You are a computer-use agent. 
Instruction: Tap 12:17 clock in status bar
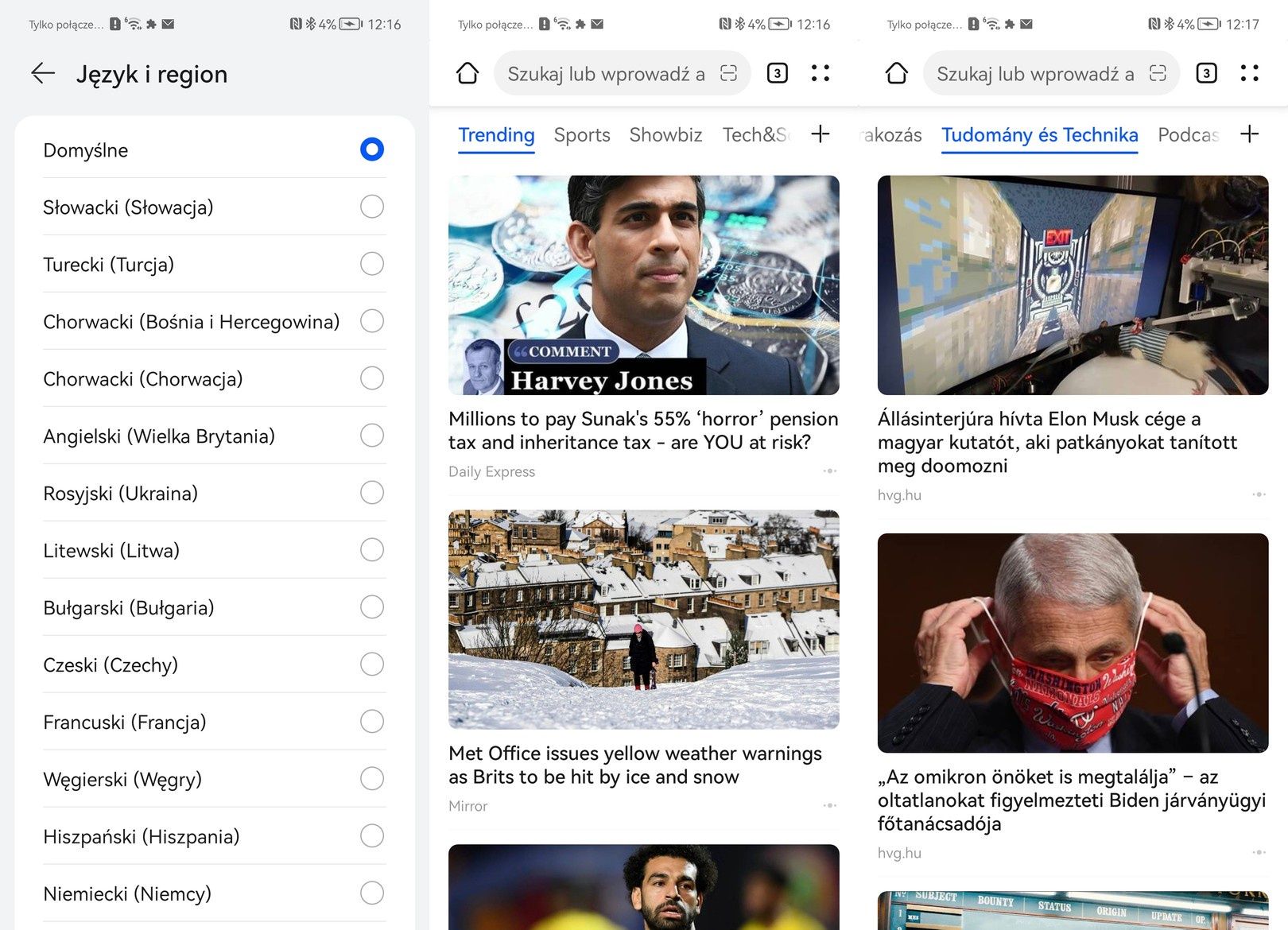pyautogui.click(x=1243, y=25)
